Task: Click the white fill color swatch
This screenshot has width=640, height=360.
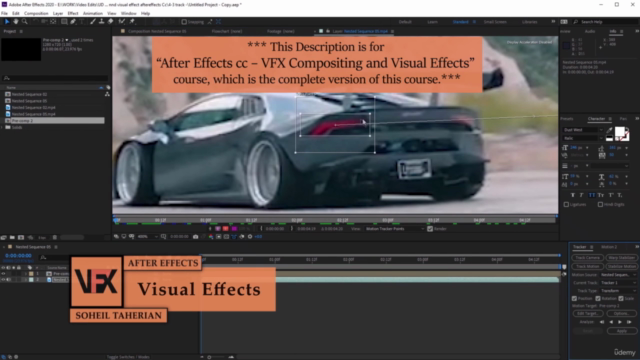Action: click(619, 132)
